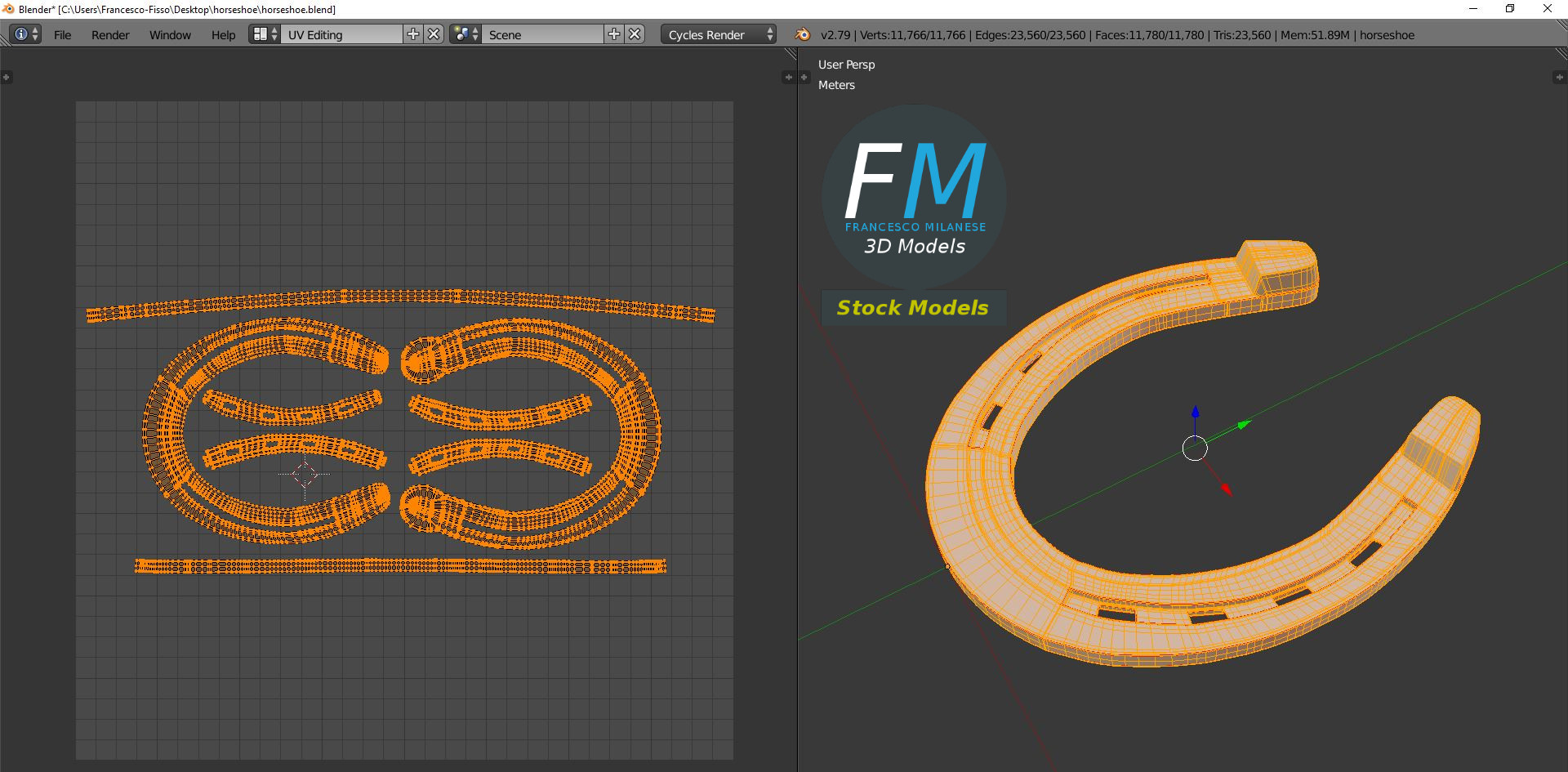The image size is (1568, 772).
Task: Expand the top-right plus widget of the 3D viewport
Action: point(1558,77)
